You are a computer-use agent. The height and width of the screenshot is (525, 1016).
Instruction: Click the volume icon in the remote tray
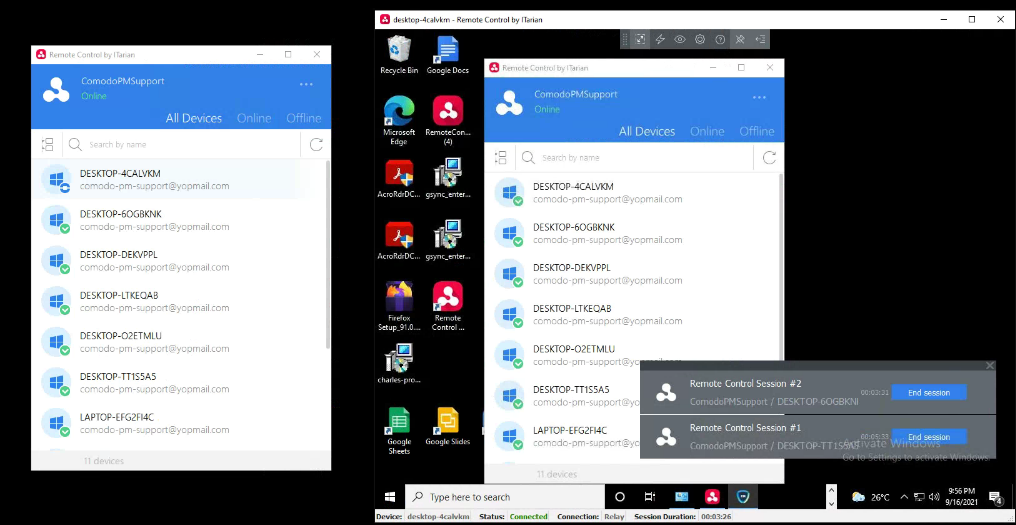click(934, 497)
